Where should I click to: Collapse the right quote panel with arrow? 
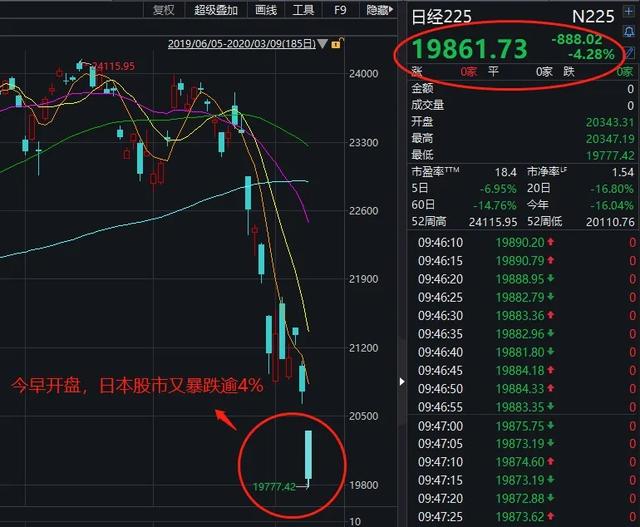pyautogui.click(x=402, y=382)
